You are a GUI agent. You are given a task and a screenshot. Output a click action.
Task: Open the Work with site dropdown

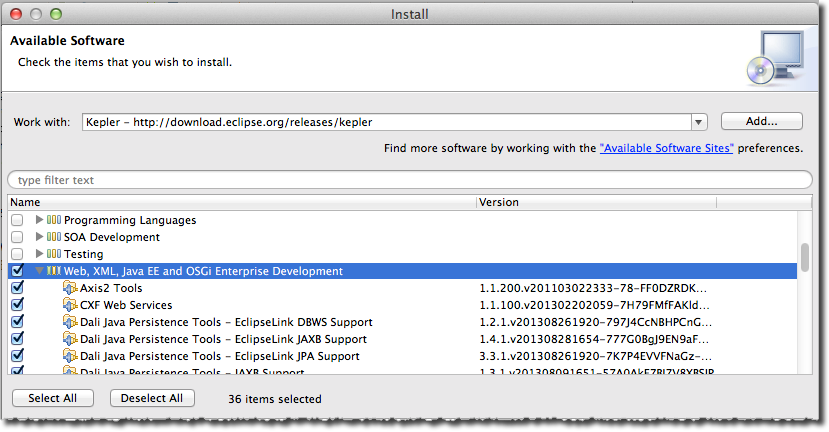tap(699, 122)
